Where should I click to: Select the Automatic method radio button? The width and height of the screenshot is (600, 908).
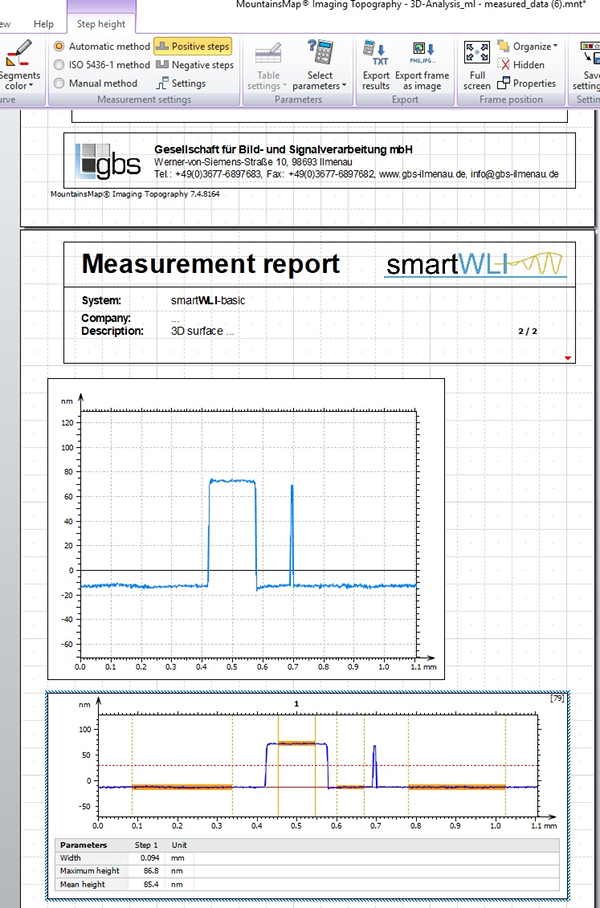(x=59, y=47)
